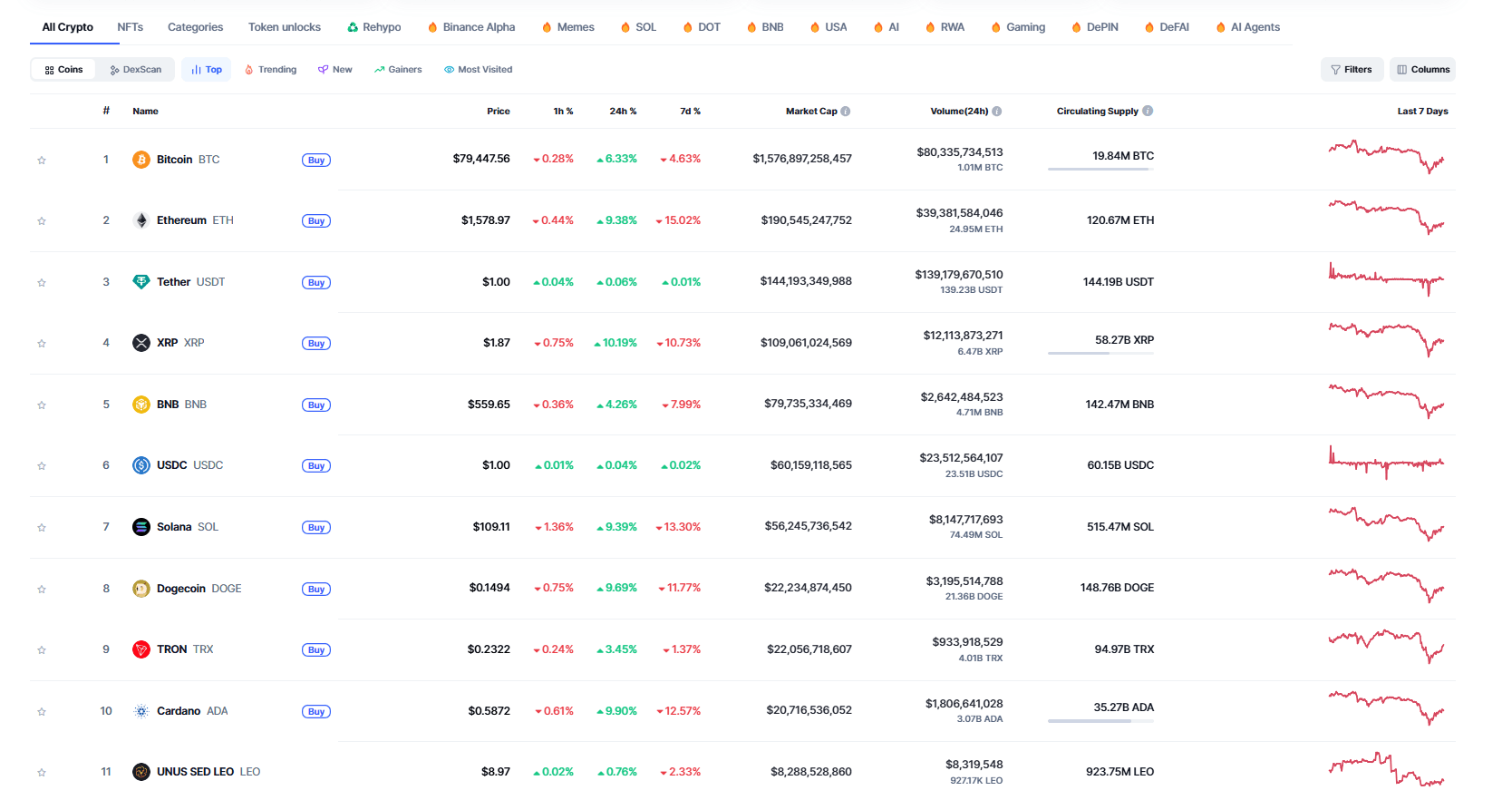The image size is (1512, 800).
Task: Click TRON market cap $22,056,718,607
Action: (x=809, y=649)
